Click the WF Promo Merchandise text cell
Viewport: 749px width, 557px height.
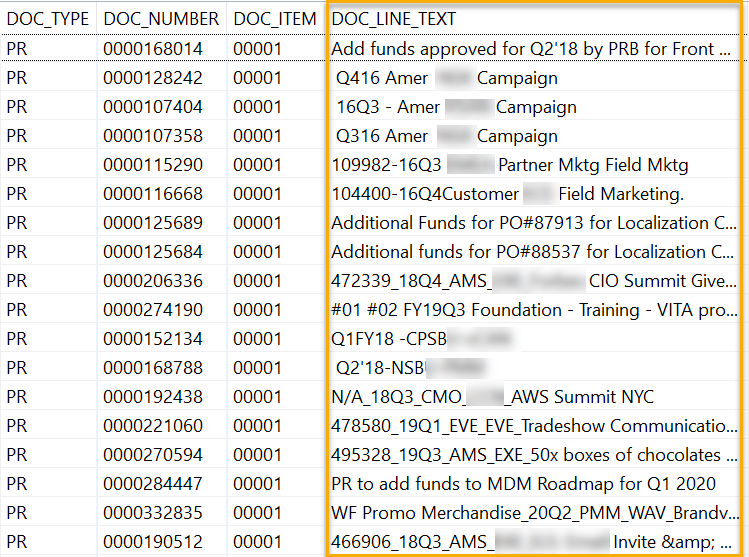click(x=533, y=513)
